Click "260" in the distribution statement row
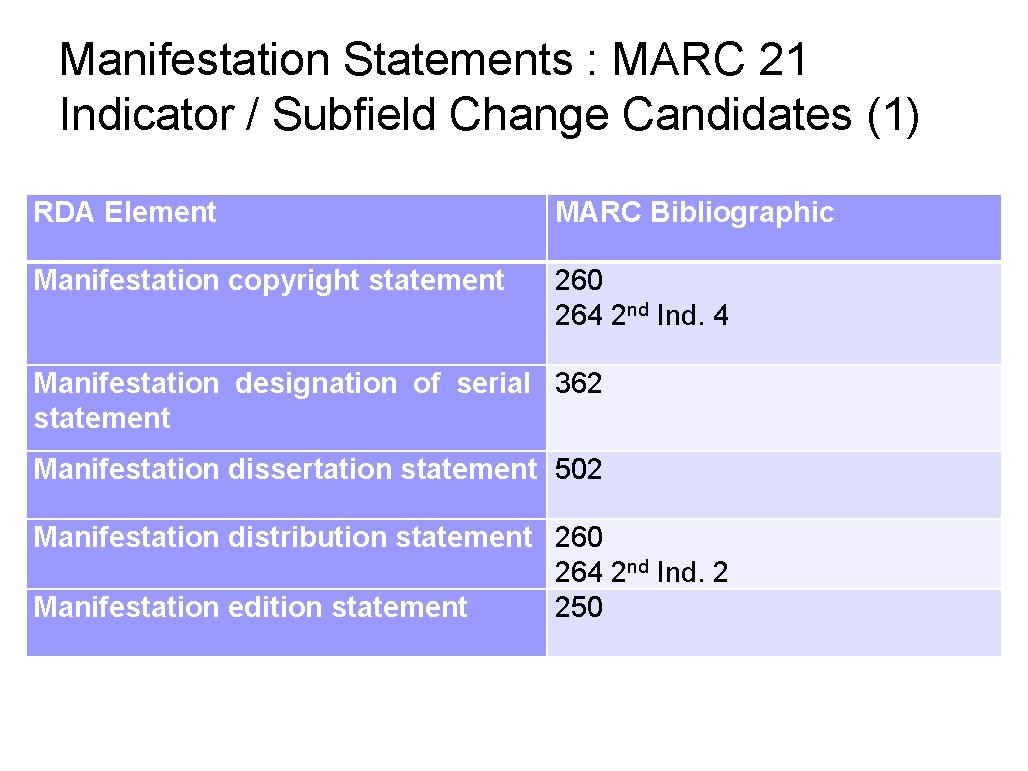Viewport: 1028px width, 771px height. pyautogui.click(x=579, y=538)
